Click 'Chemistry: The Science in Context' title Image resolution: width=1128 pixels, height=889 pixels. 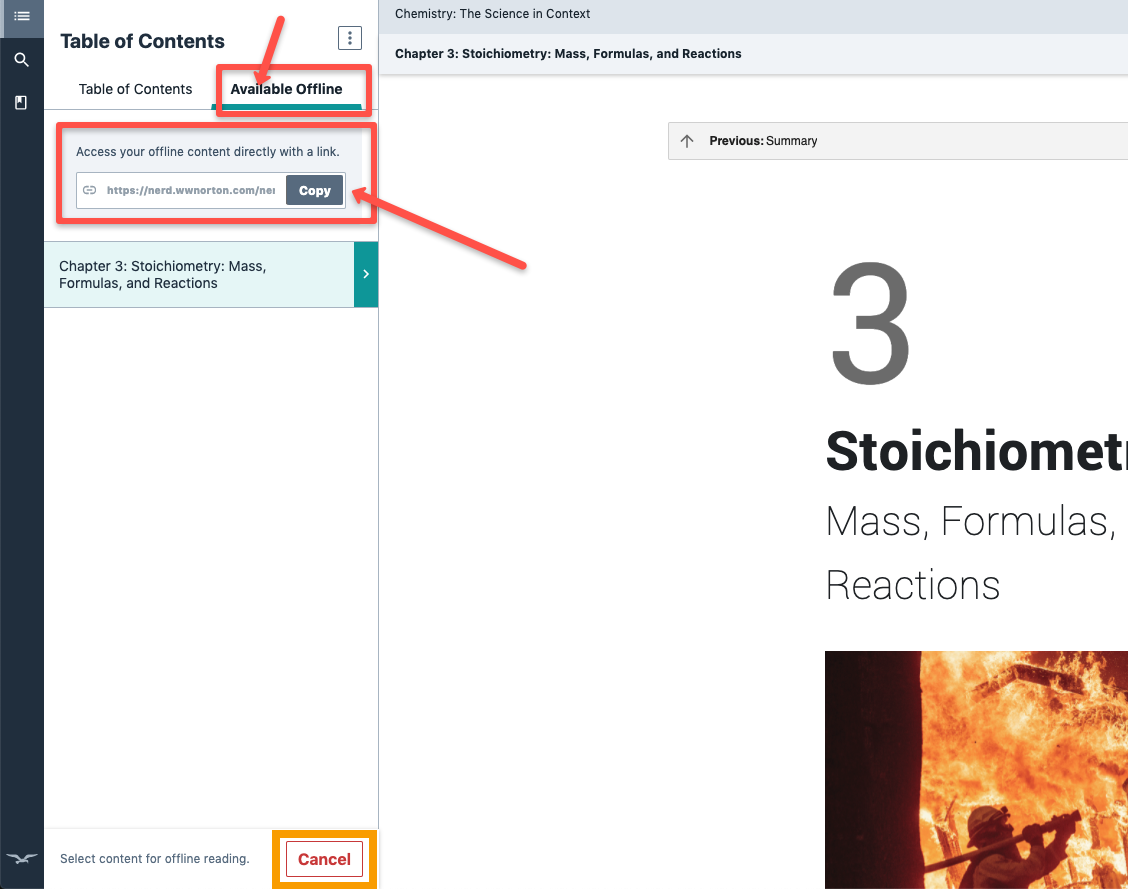point(492,14)
